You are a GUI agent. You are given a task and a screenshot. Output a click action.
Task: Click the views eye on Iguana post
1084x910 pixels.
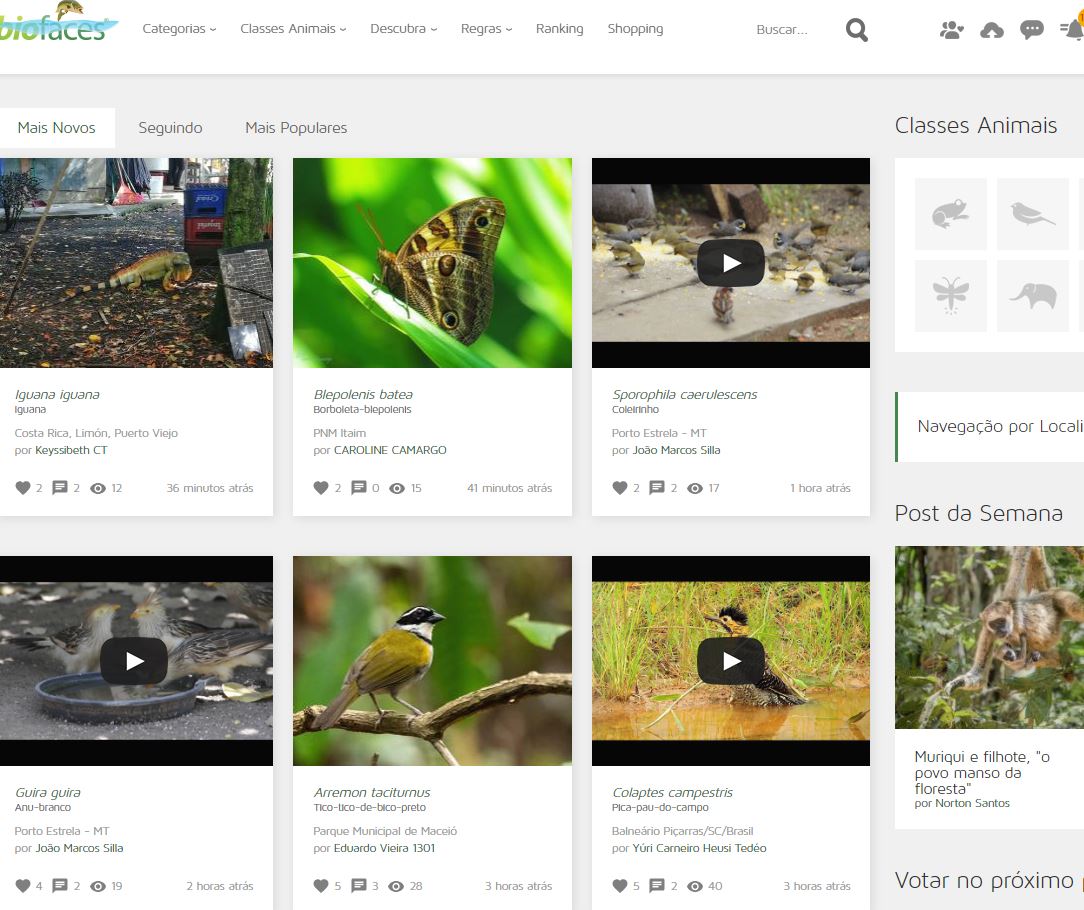(98, 489)
